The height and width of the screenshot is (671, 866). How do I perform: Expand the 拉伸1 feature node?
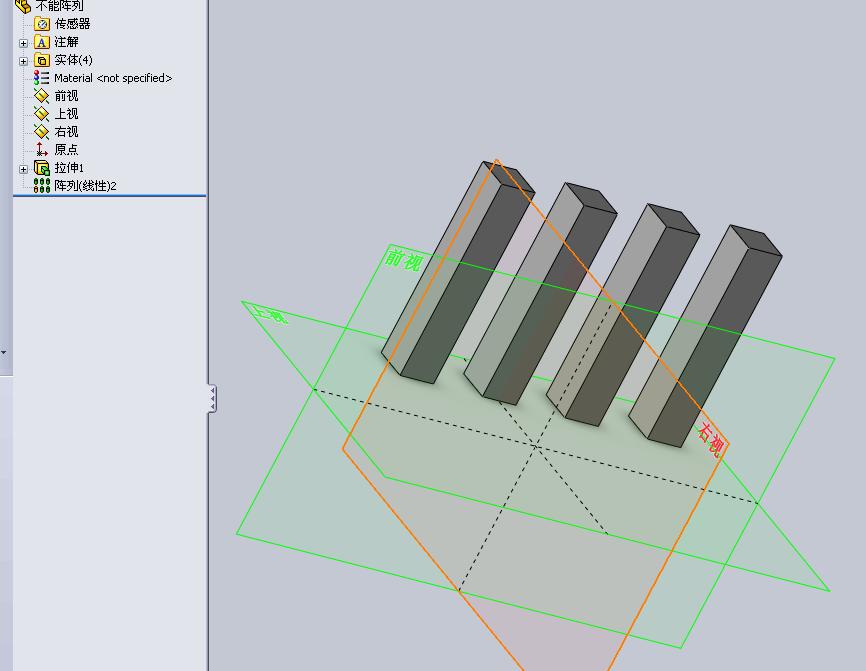(23, 169)
